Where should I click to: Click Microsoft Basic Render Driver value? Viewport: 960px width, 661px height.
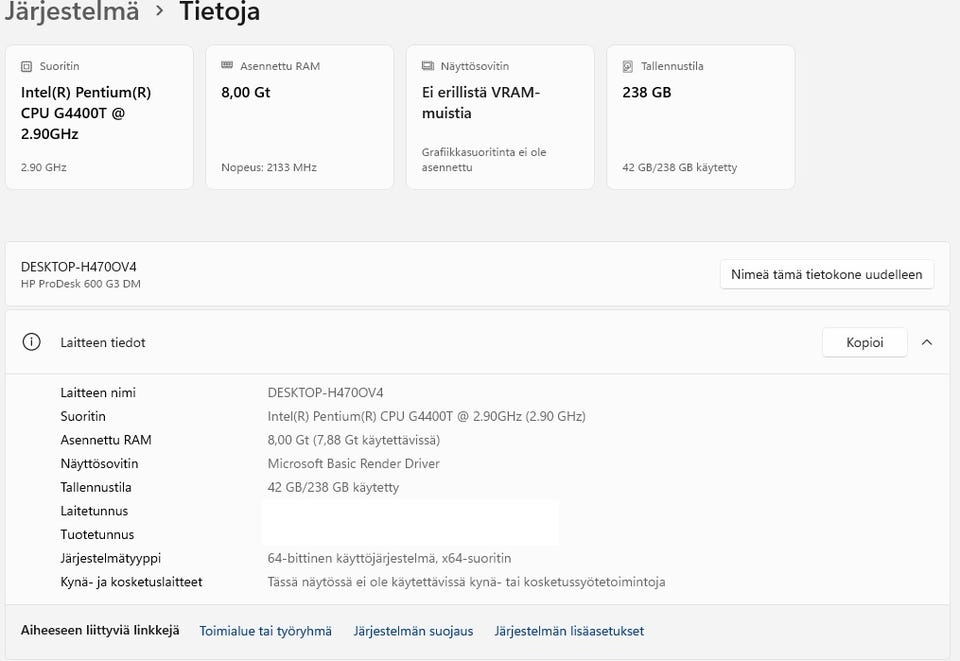click(x=353, y=464)
